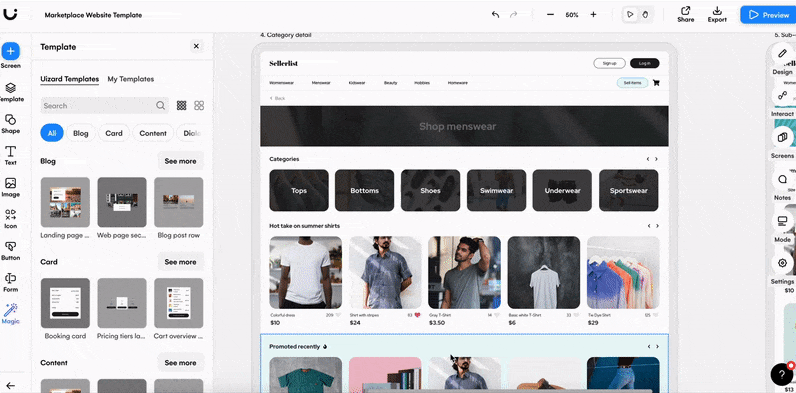Click the shopping cart icon
This screenshot has height=393, width=796.
(656, 83)
